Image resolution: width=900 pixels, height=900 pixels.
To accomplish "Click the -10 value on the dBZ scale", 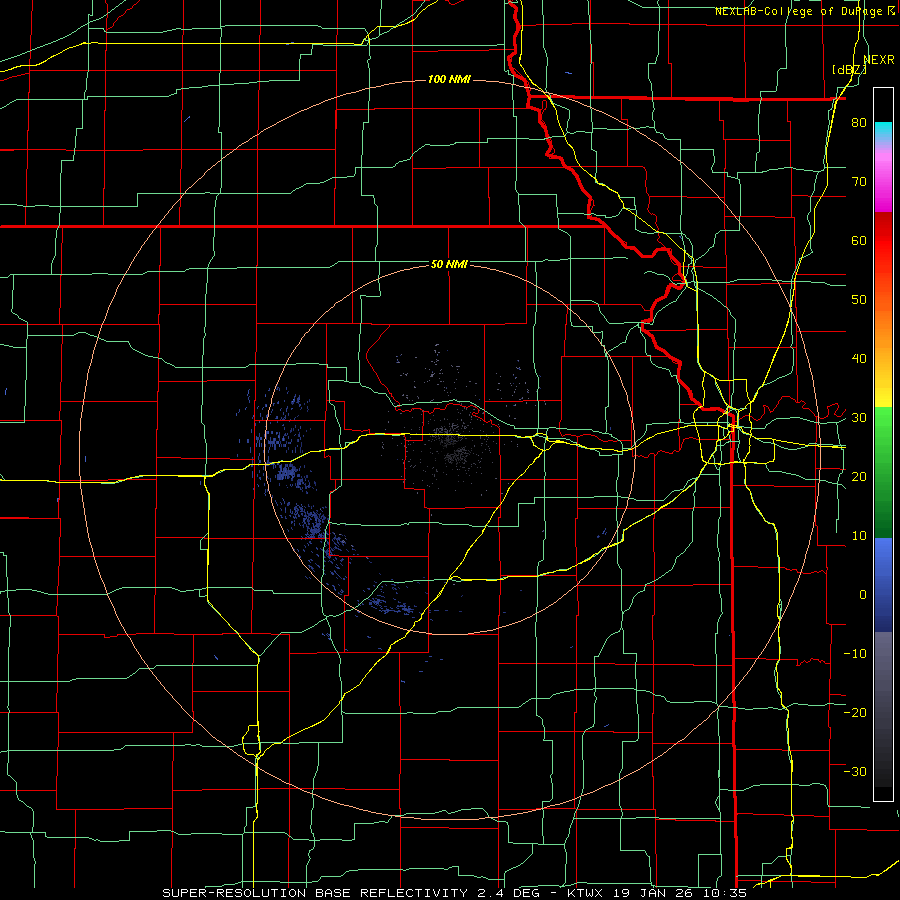I will tap(855, 653).
